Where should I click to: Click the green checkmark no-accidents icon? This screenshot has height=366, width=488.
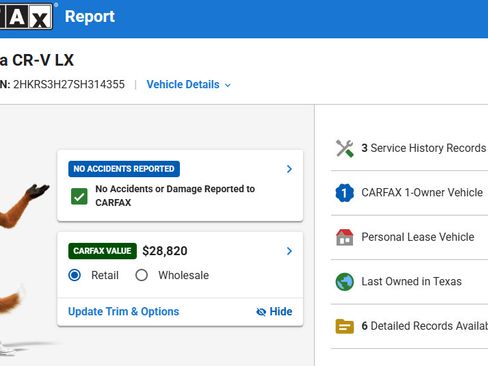79,196
